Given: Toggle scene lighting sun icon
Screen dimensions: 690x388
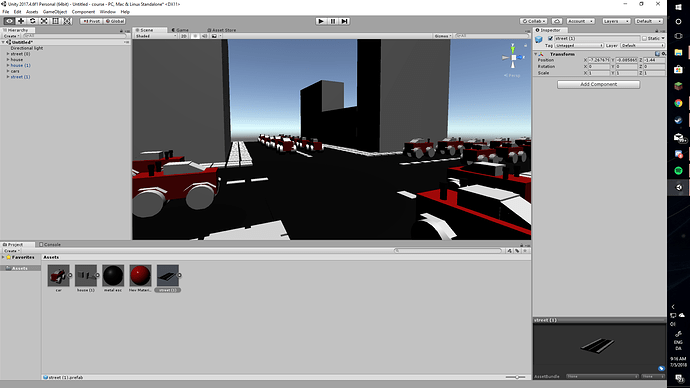Looking at the screenshot, I should coord(195,36).
